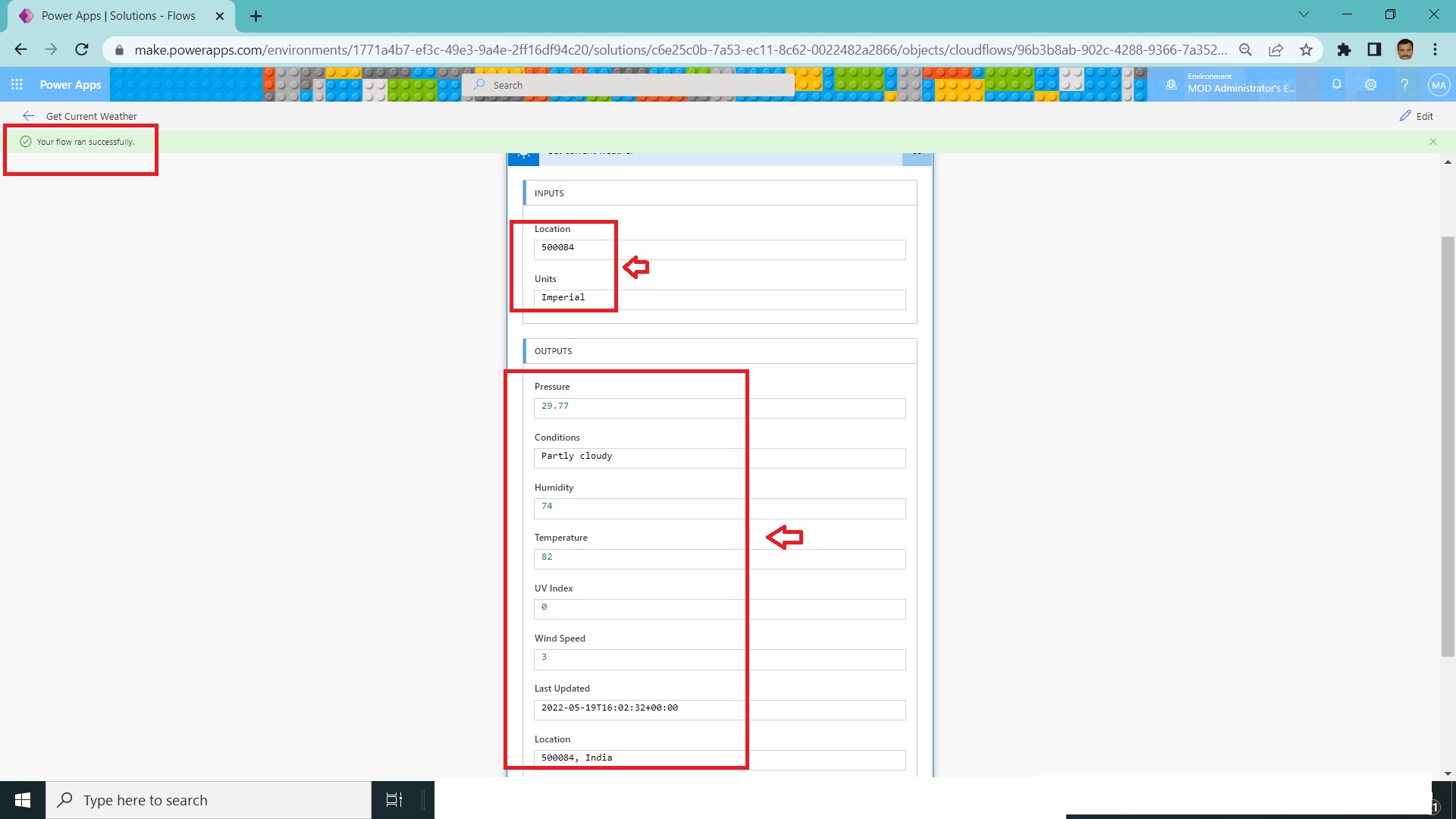1456x819 pixels.
Task: Switch to the Power Apps Solutions tab
Action: coord(118,15)
